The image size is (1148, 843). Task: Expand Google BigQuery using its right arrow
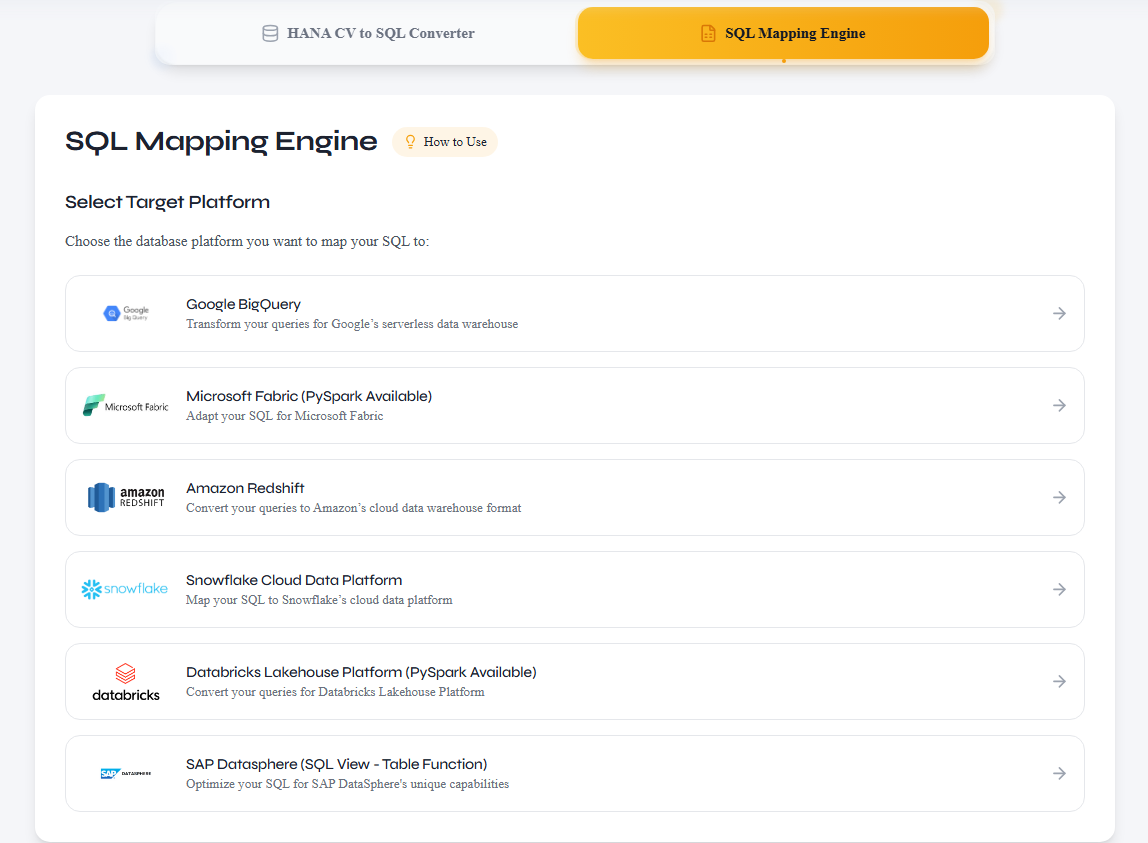[x=1059, y=313]
